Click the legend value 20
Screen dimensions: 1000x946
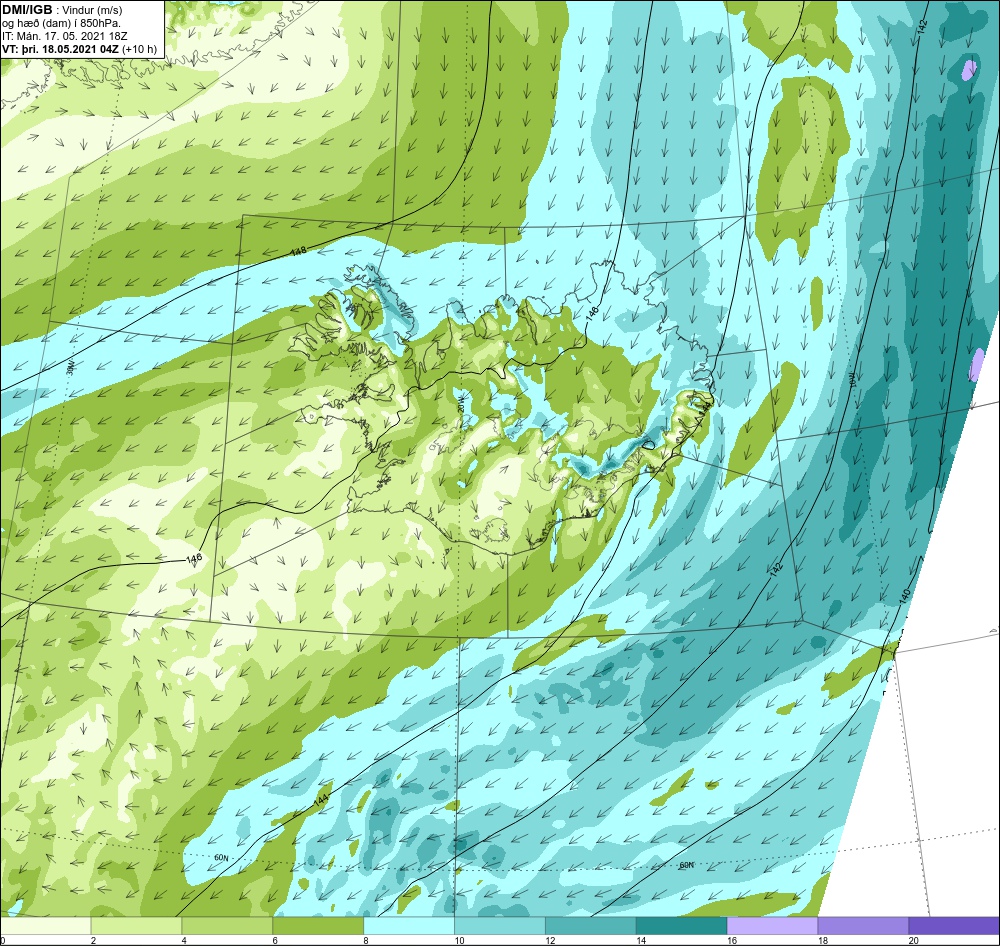point(914,940)
